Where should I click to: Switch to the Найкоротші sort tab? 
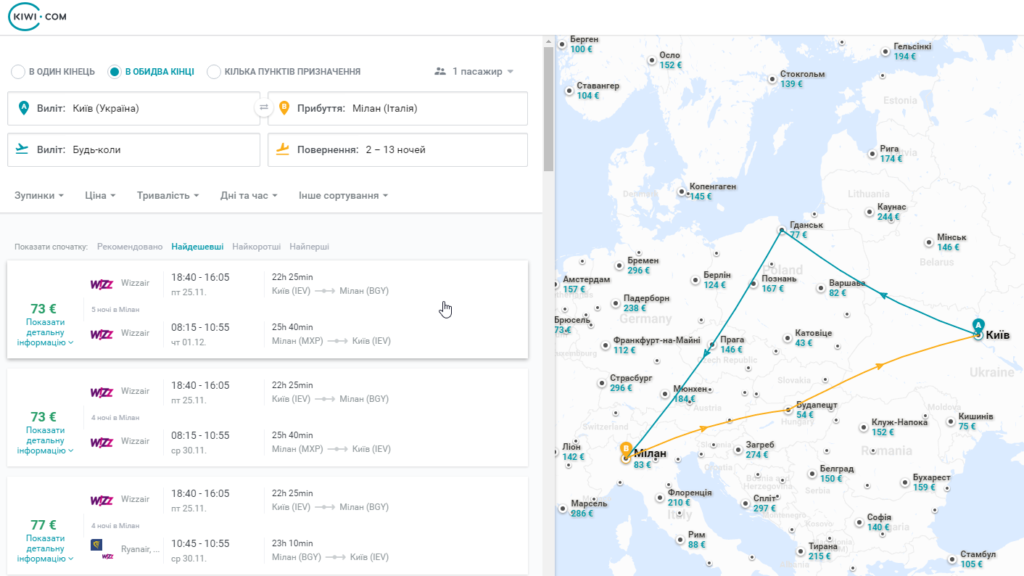point(256,246)
